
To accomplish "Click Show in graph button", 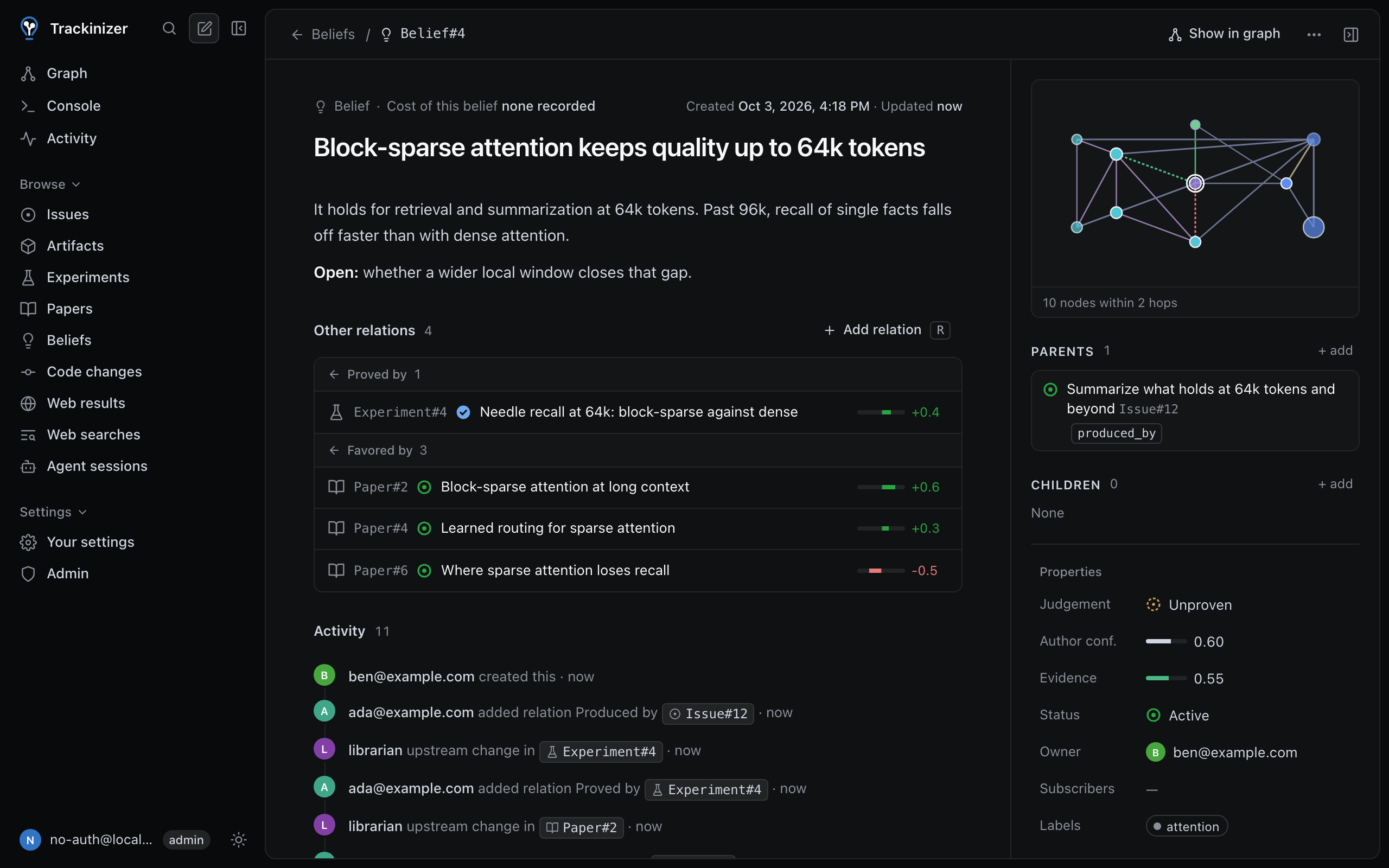I will click(1224, 34).
